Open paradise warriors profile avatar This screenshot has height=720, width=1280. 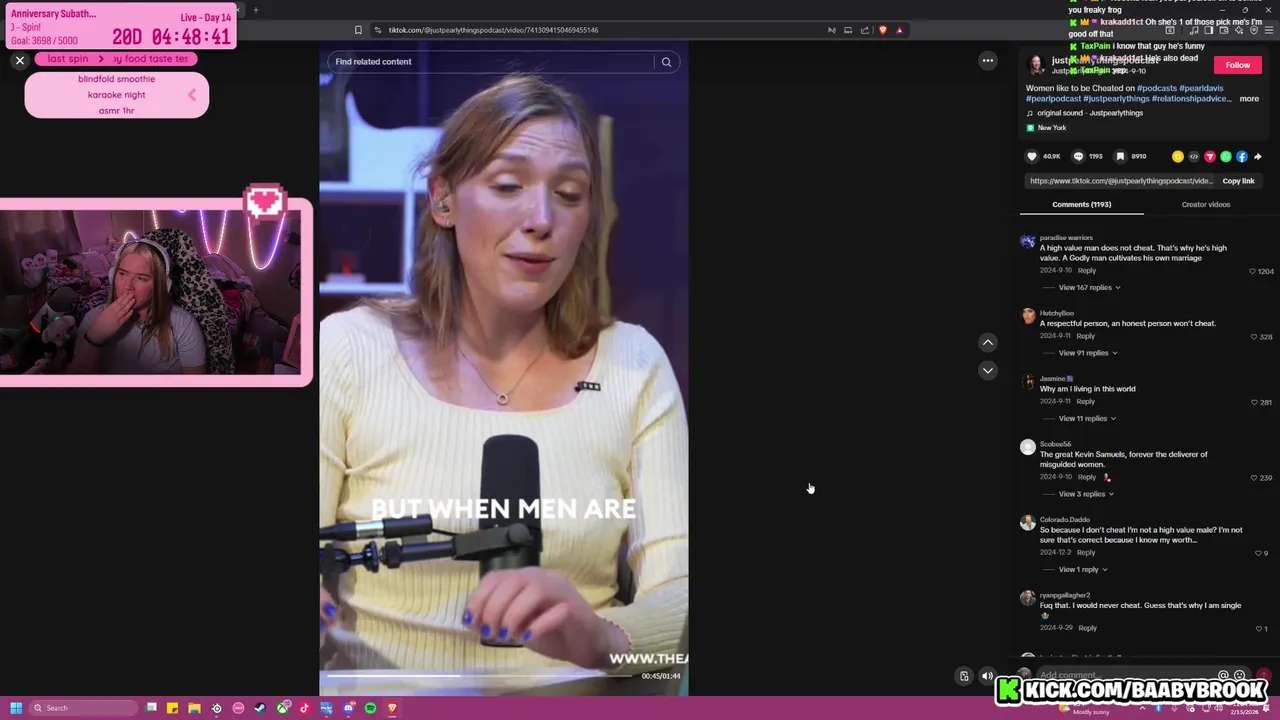click(x=1028, y=241)
